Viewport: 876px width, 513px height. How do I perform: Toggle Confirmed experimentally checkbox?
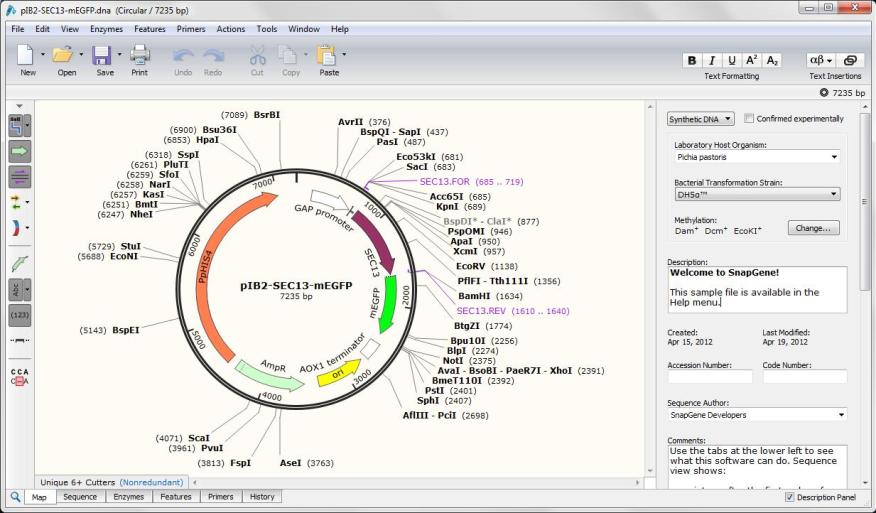[x=749, y=118]
